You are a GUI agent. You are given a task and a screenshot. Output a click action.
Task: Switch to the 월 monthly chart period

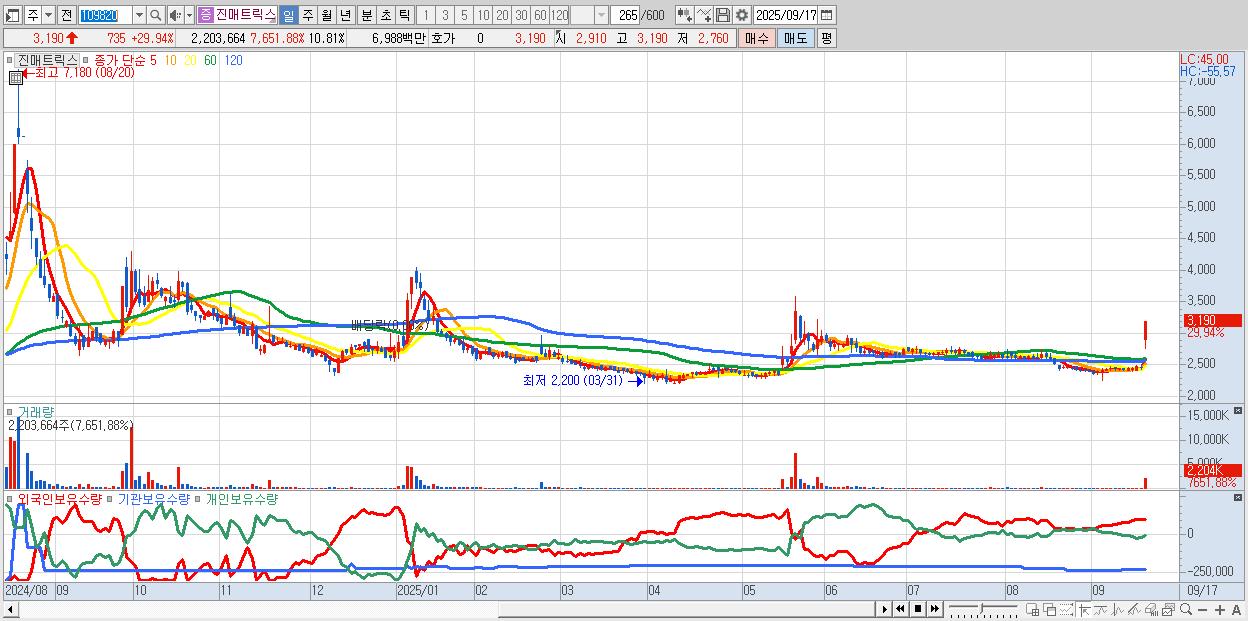[326, 15]
